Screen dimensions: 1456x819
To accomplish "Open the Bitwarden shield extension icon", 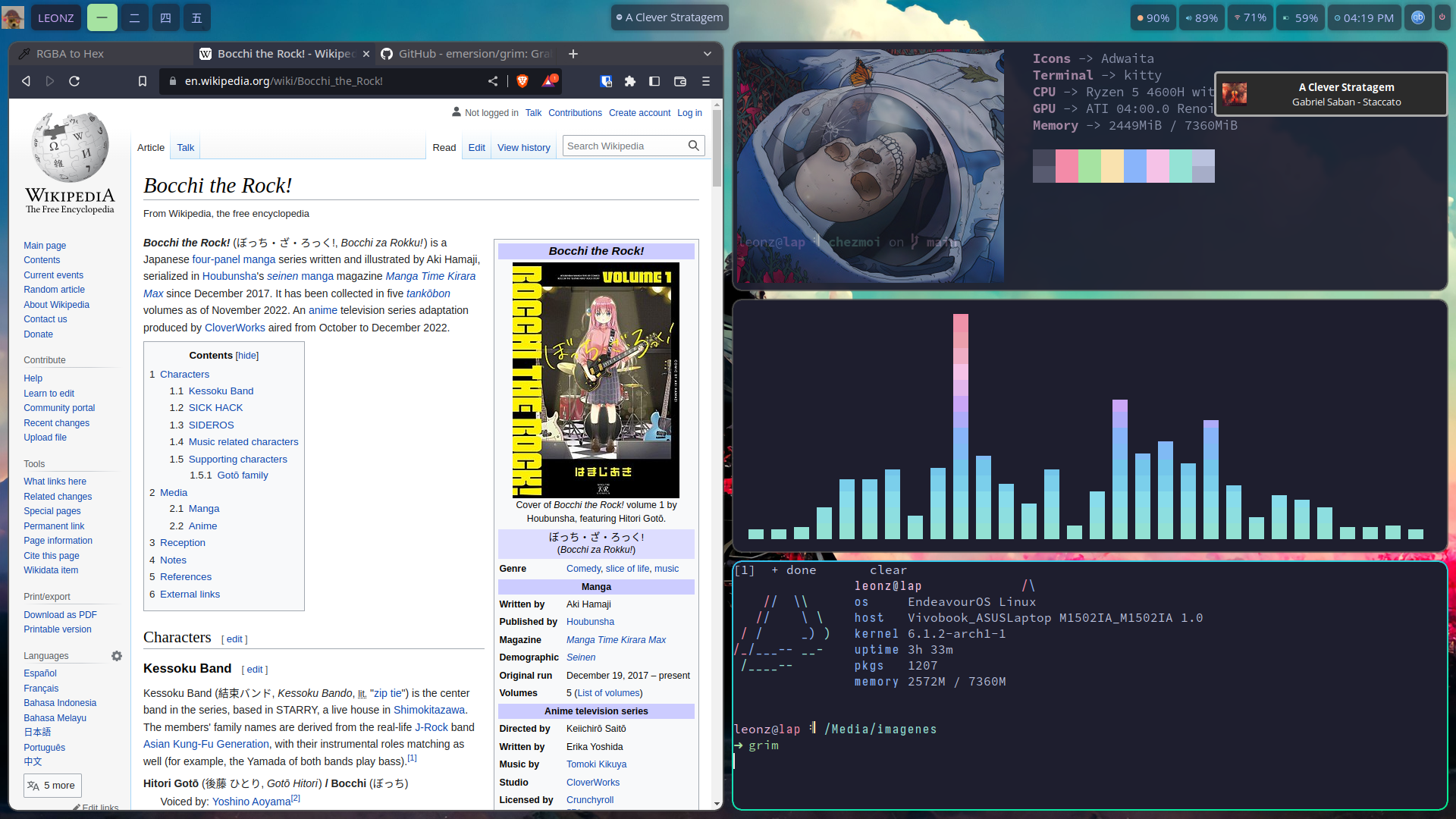I will (x=606, y=81).
